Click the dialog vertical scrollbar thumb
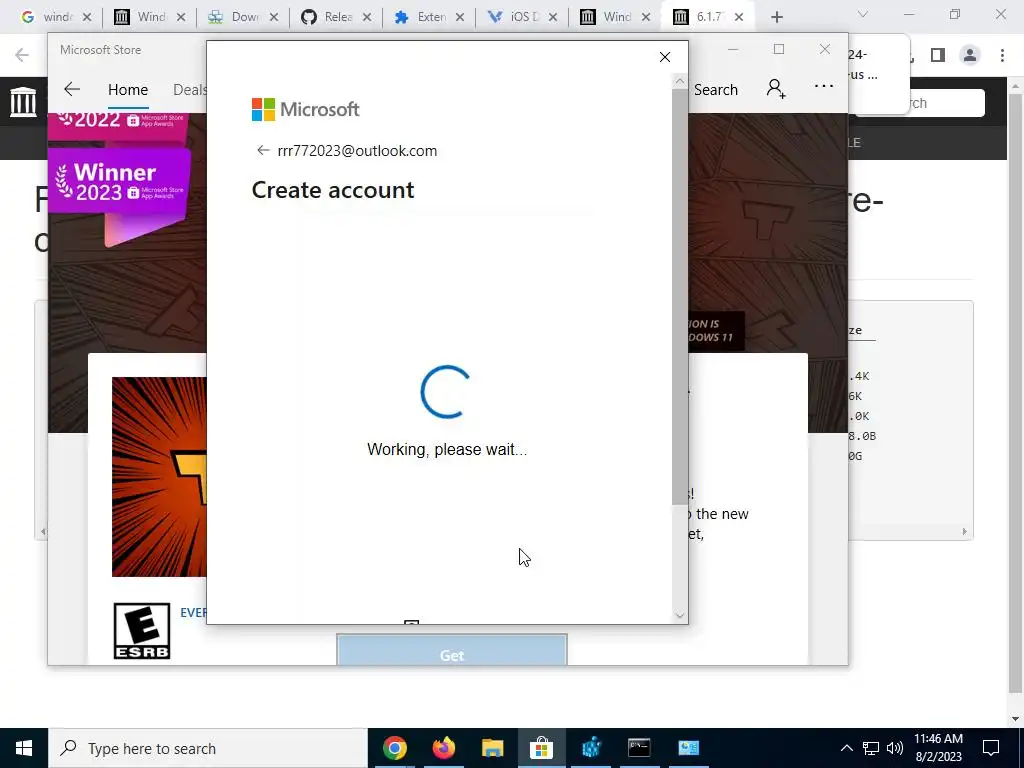The width and height of the screenshot is (1024, 768). click(x=680, y=296)
